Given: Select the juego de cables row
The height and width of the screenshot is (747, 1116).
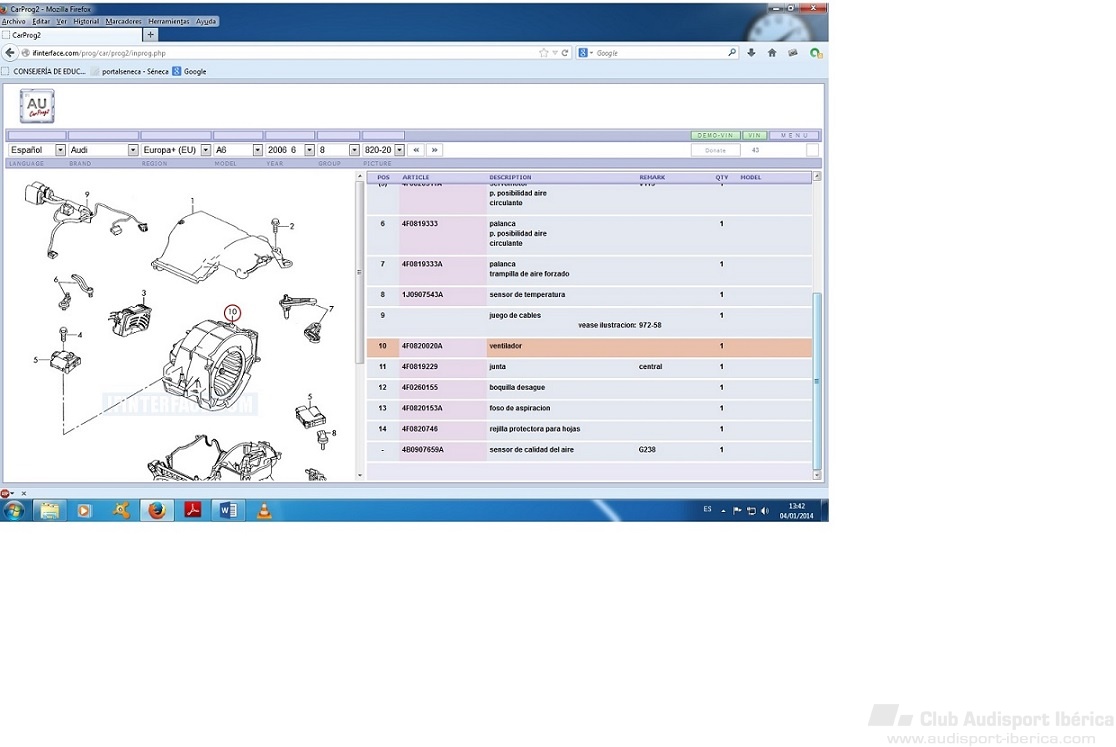Looking at the screenshot, I should (x=589, y=321).
